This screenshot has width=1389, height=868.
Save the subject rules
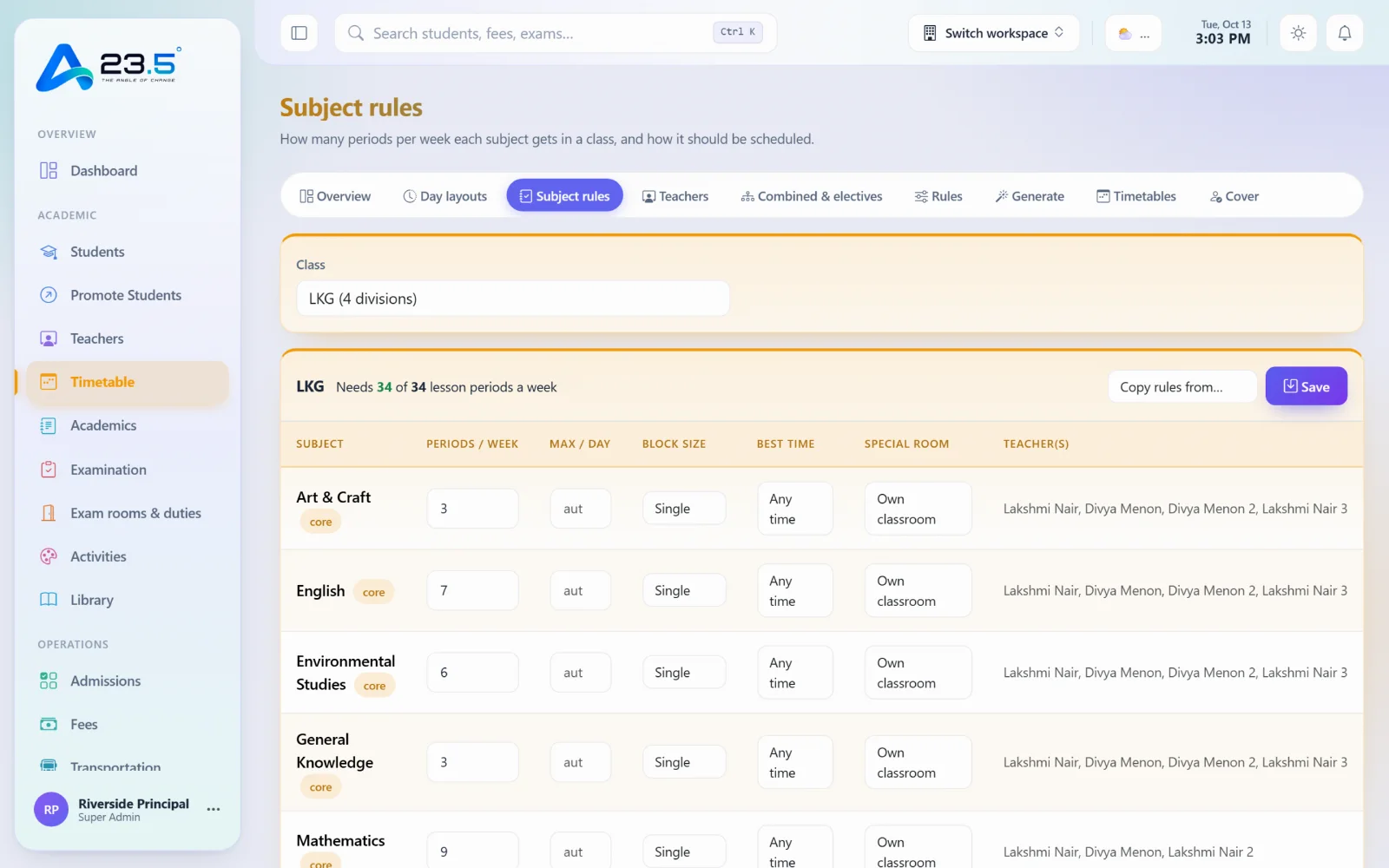coord(1306,386)
